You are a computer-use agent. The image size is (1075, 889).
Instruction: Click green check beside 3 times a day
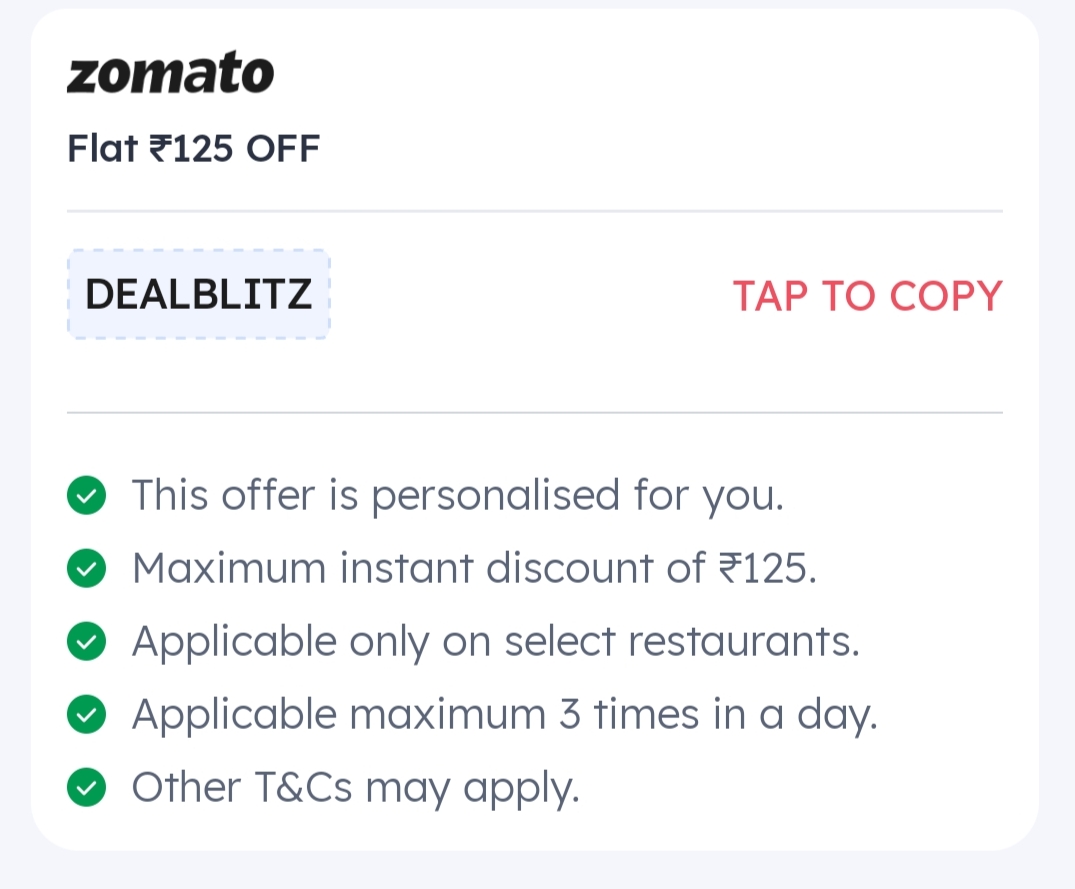[x=87, y=715]
